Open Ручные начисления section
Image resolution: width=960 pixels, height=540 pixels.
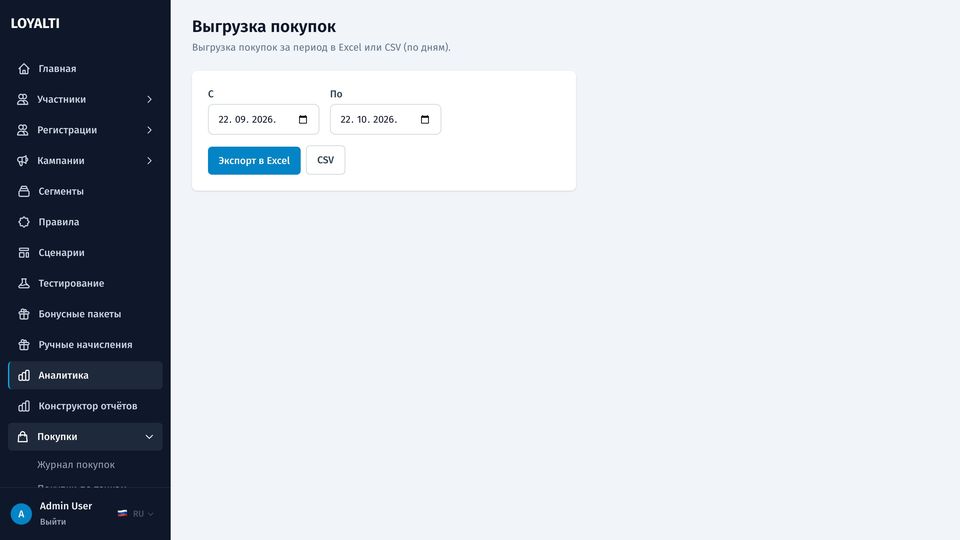click(x=85, y=344)
